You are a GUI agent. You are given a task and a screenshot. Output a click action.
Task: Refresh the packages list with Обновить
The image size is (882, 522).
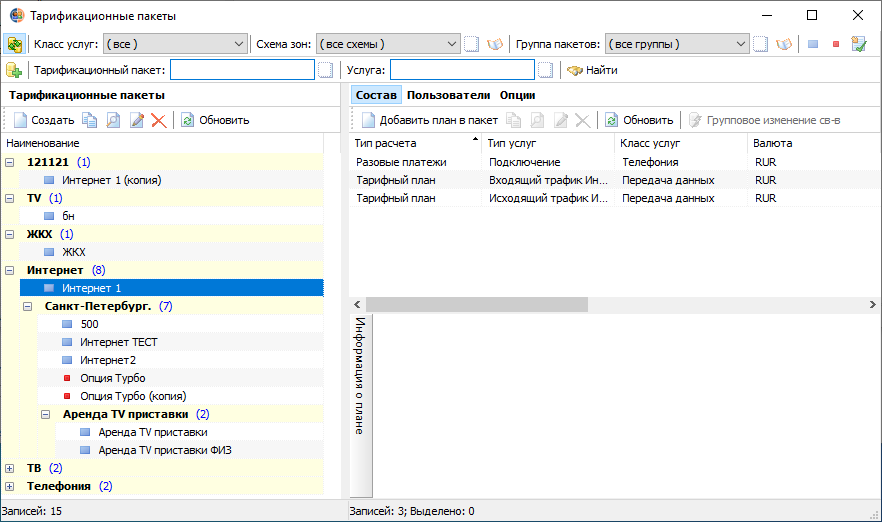click(215, 120)
